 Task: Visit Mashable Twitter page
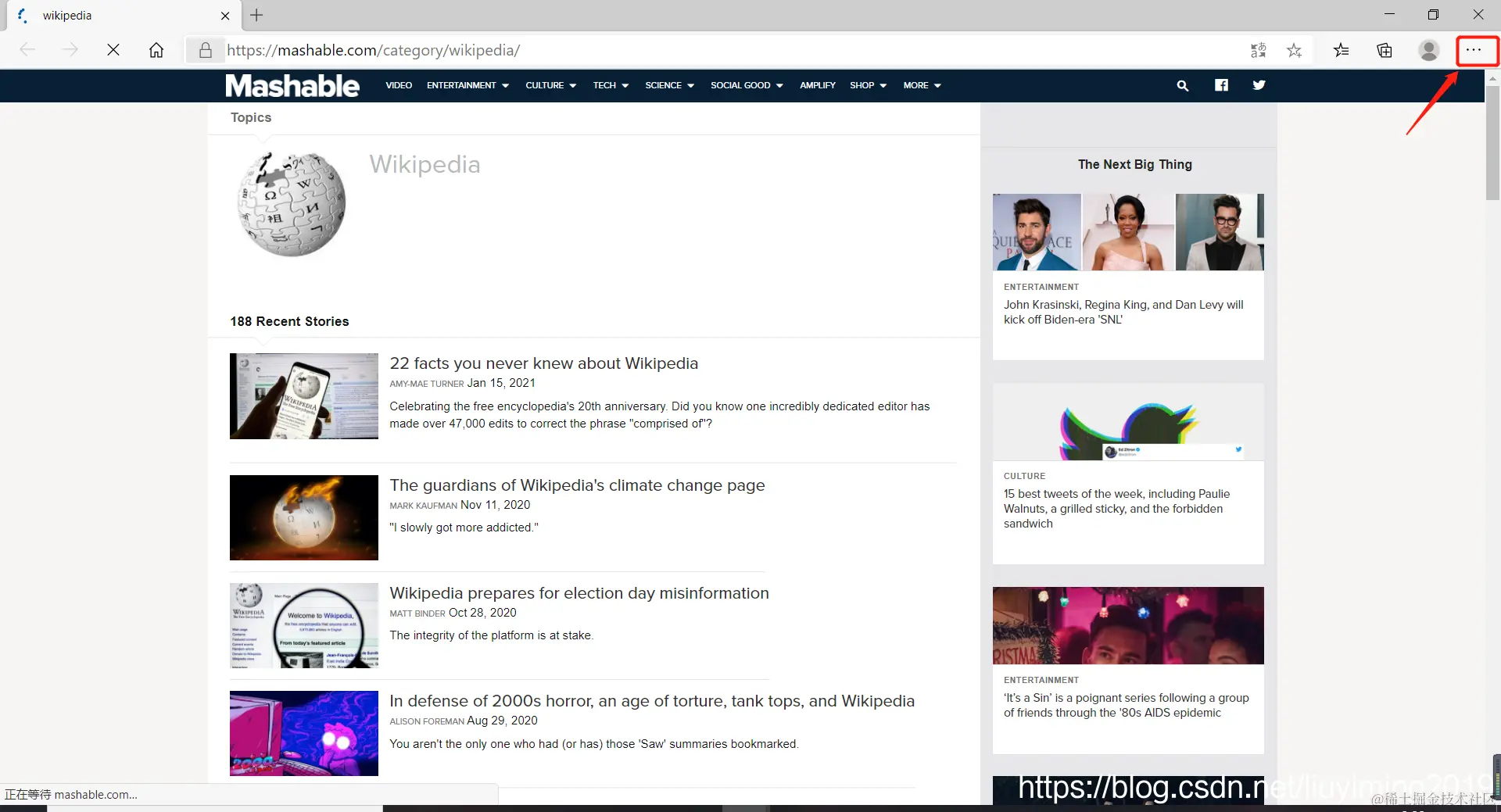(1259, 85)
